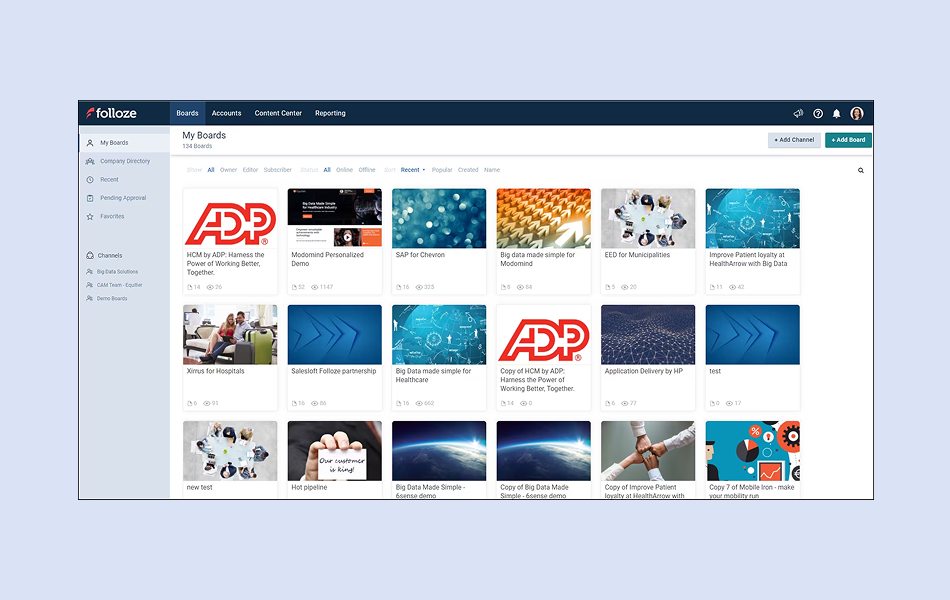Filter boards by Owner
Screen dimensions: 950x600
click(228, 170)
